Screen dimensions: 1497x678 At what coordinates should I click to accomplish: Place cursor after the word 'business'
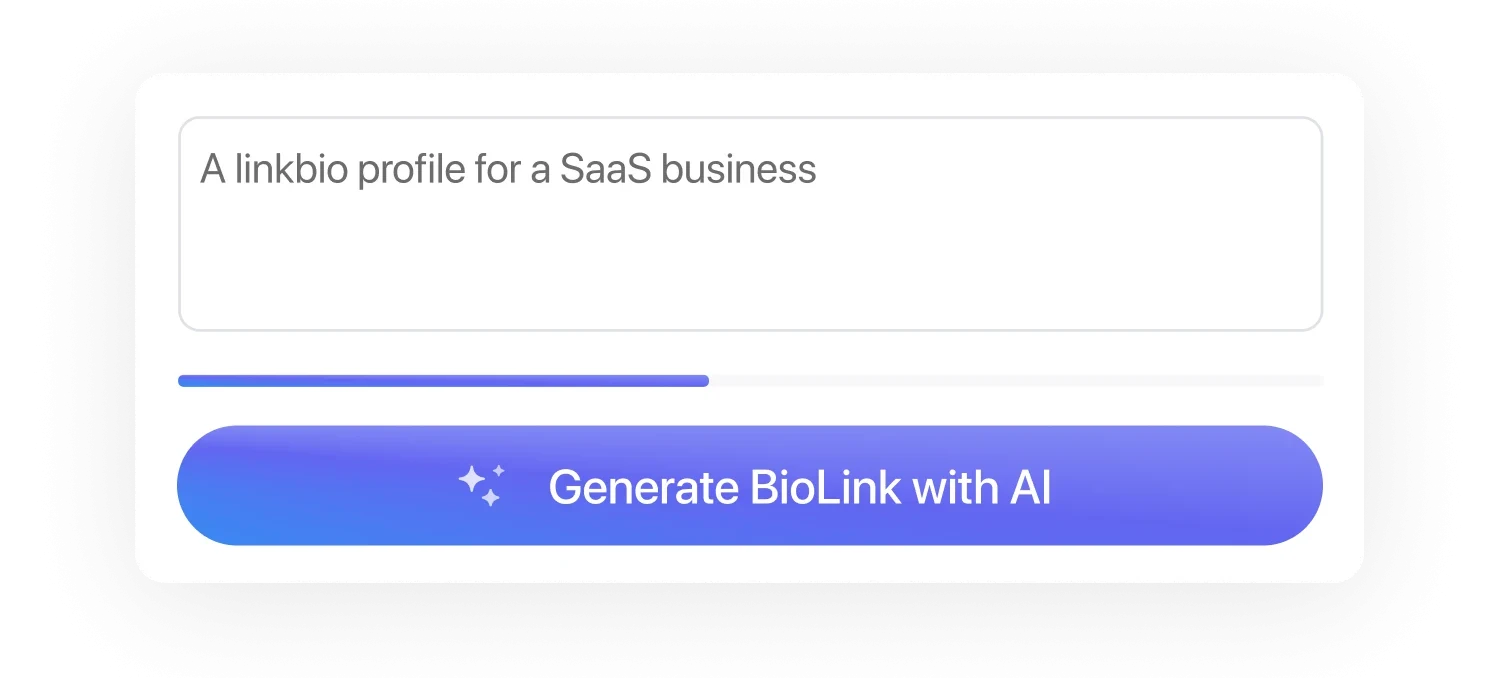pos(818,170)
